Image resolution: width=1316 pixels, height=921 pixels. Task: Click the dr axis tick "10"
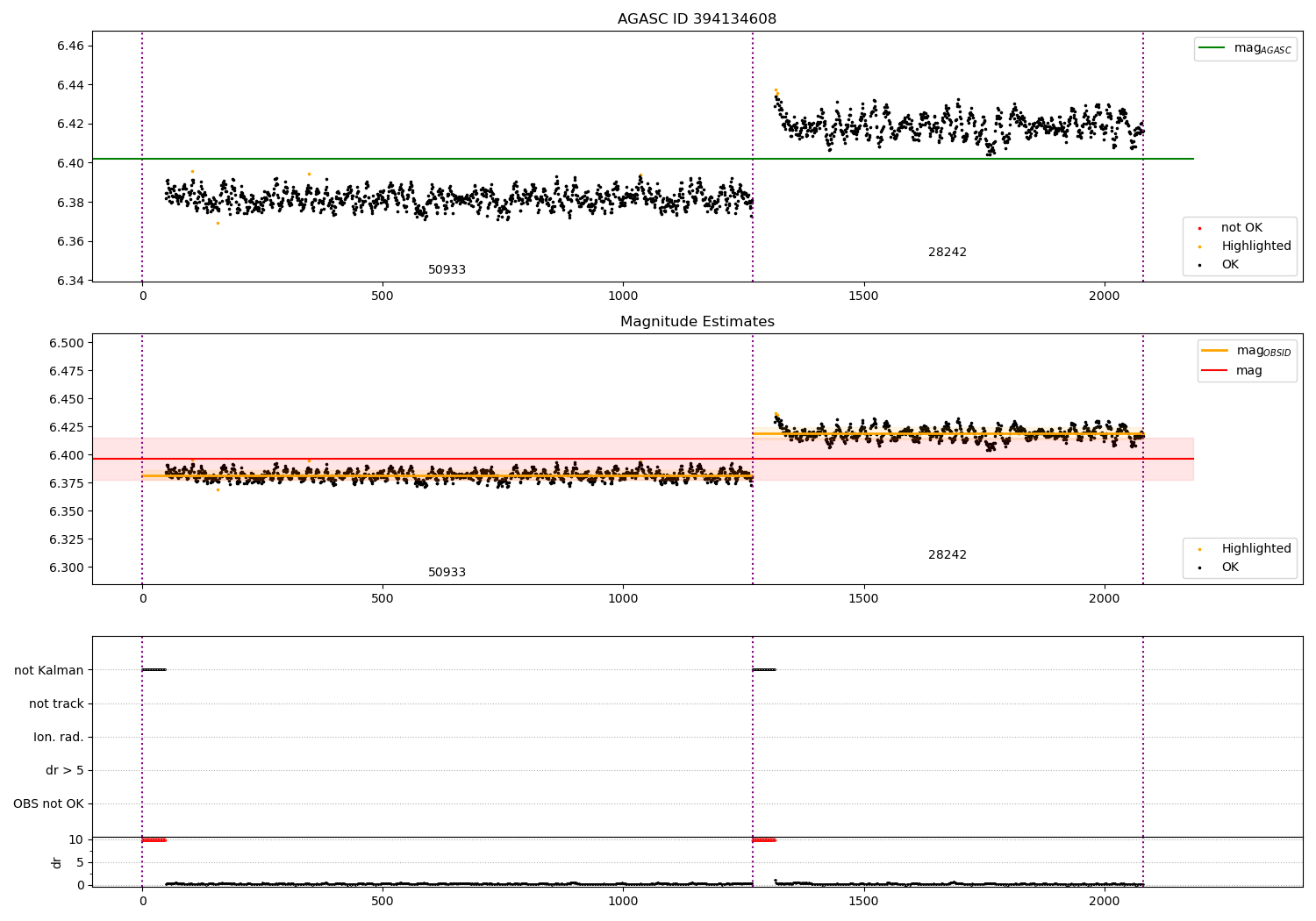pyautogui.click(x=76, y=840)
